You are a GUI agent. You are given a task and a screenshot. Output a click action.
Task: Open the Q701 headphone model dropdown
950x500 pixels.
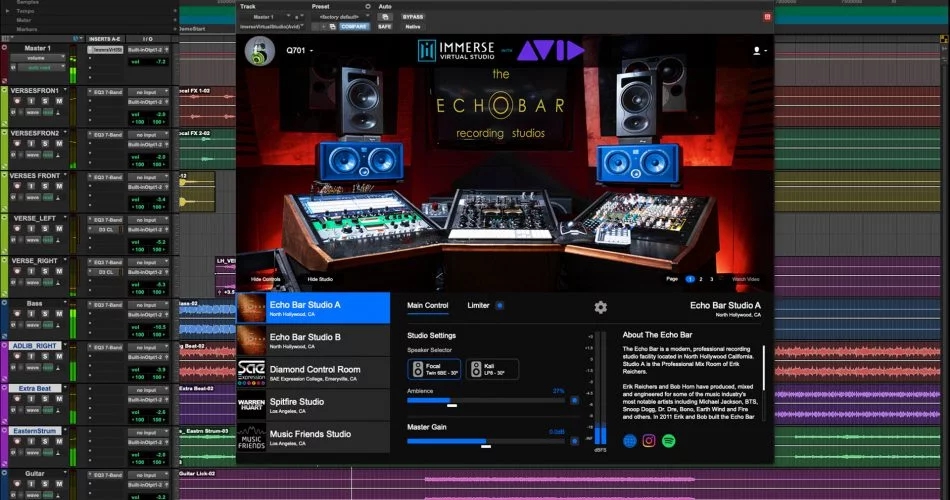click(299, 50)
